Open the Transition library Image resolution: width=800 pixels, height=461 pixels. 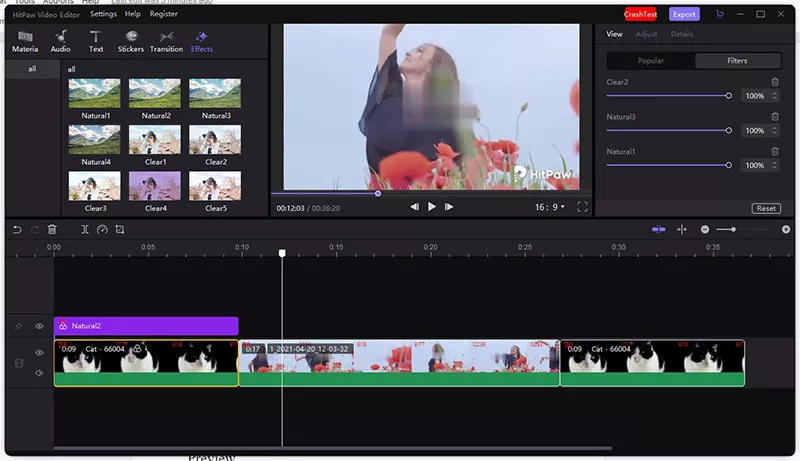pos(166,41)
